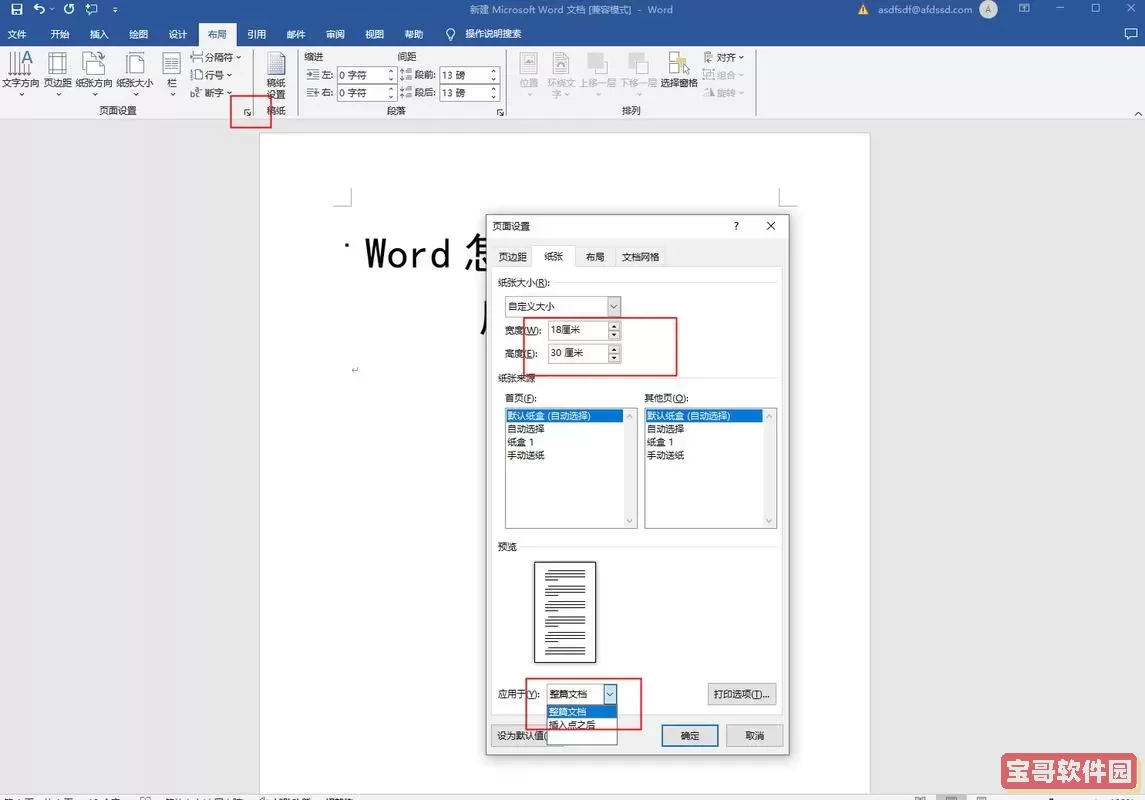Click the Undo arrow icon
Viewport: 1145px width, 800px height.
(39, 9)
